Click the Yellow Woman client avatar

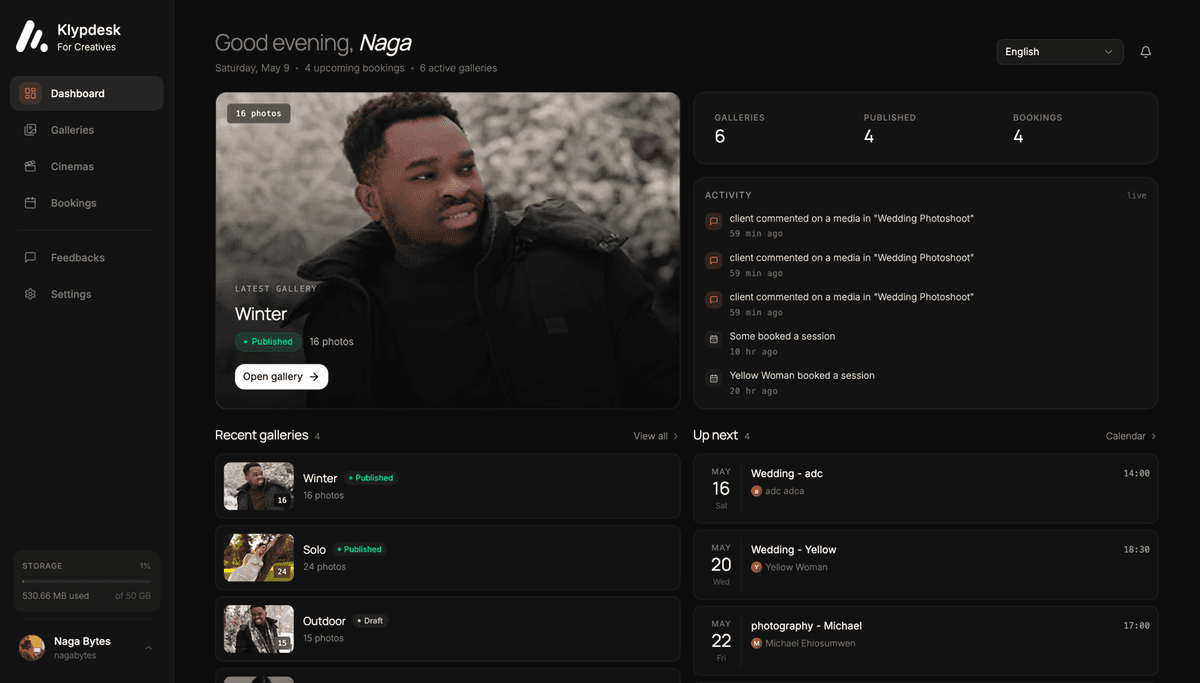point(756,567)
